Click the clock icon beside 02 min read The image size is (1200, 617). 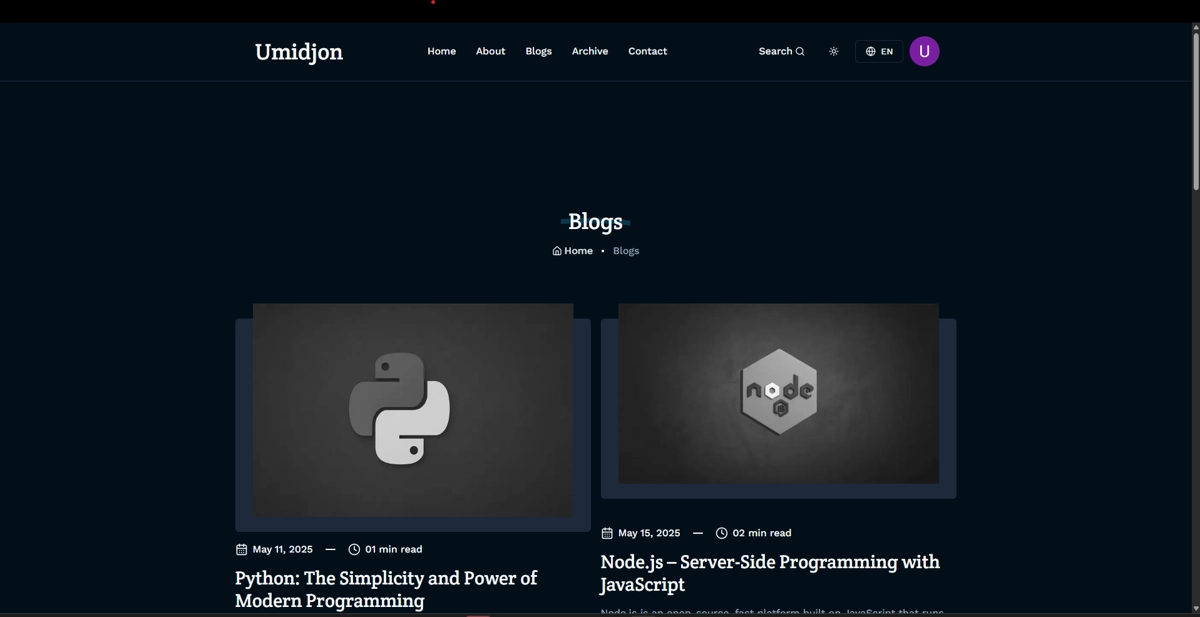pyautogui.click(x=721, y=533)
